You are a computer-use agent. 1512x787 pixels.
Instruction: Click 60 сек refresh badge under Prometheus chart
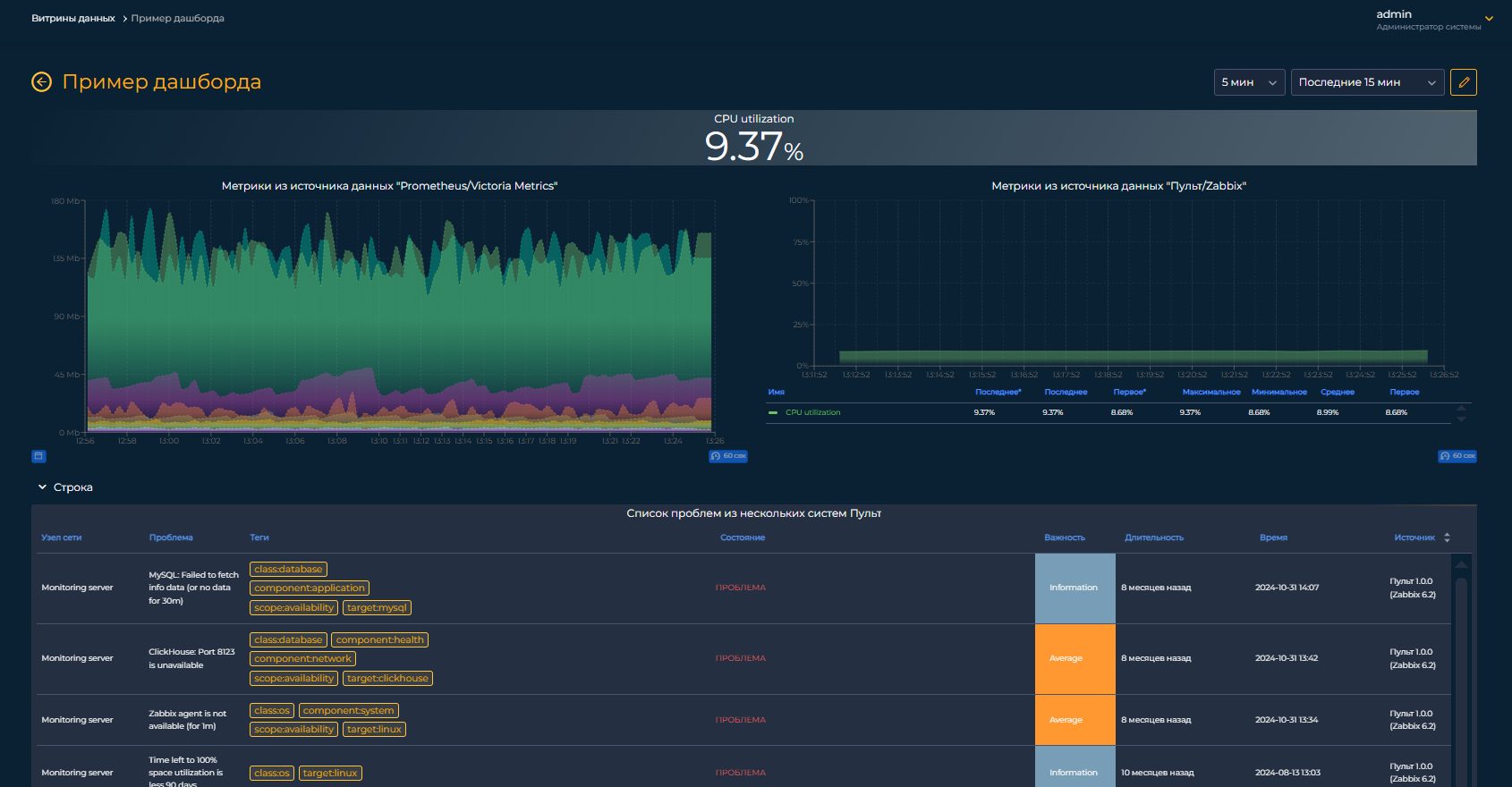click(x=728, y=456)
